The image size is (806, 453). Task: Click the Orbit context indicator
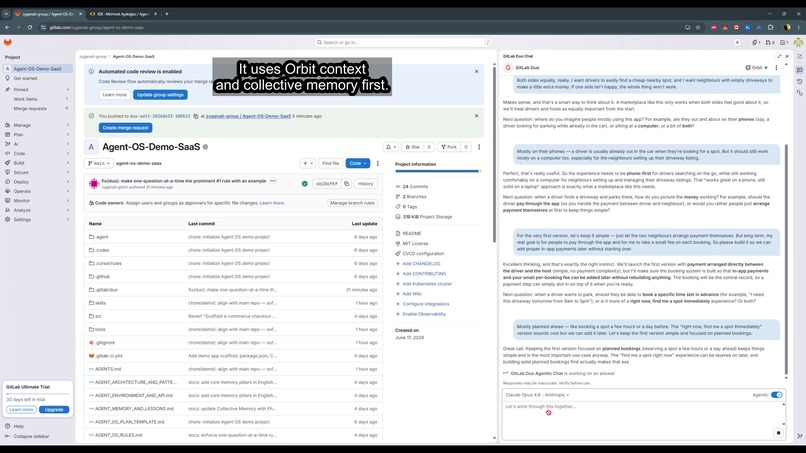coord(756,68)
